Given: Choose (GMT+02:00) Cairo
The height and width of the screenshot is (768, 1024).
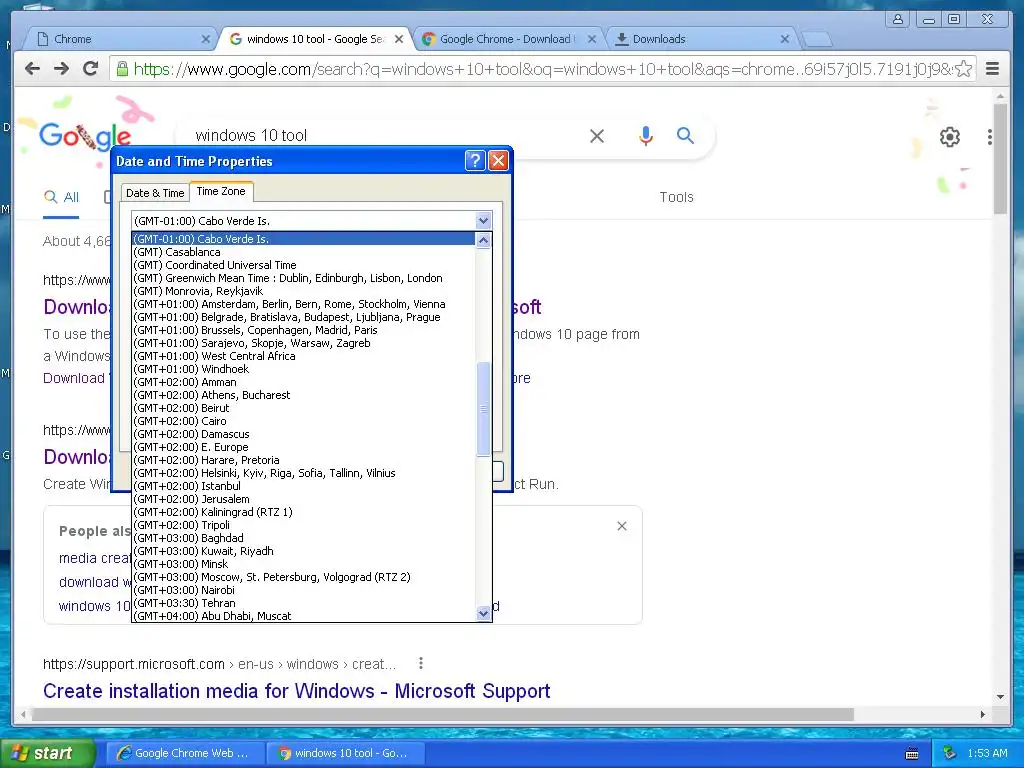Looking at the screenshot, I should point(303,421).
